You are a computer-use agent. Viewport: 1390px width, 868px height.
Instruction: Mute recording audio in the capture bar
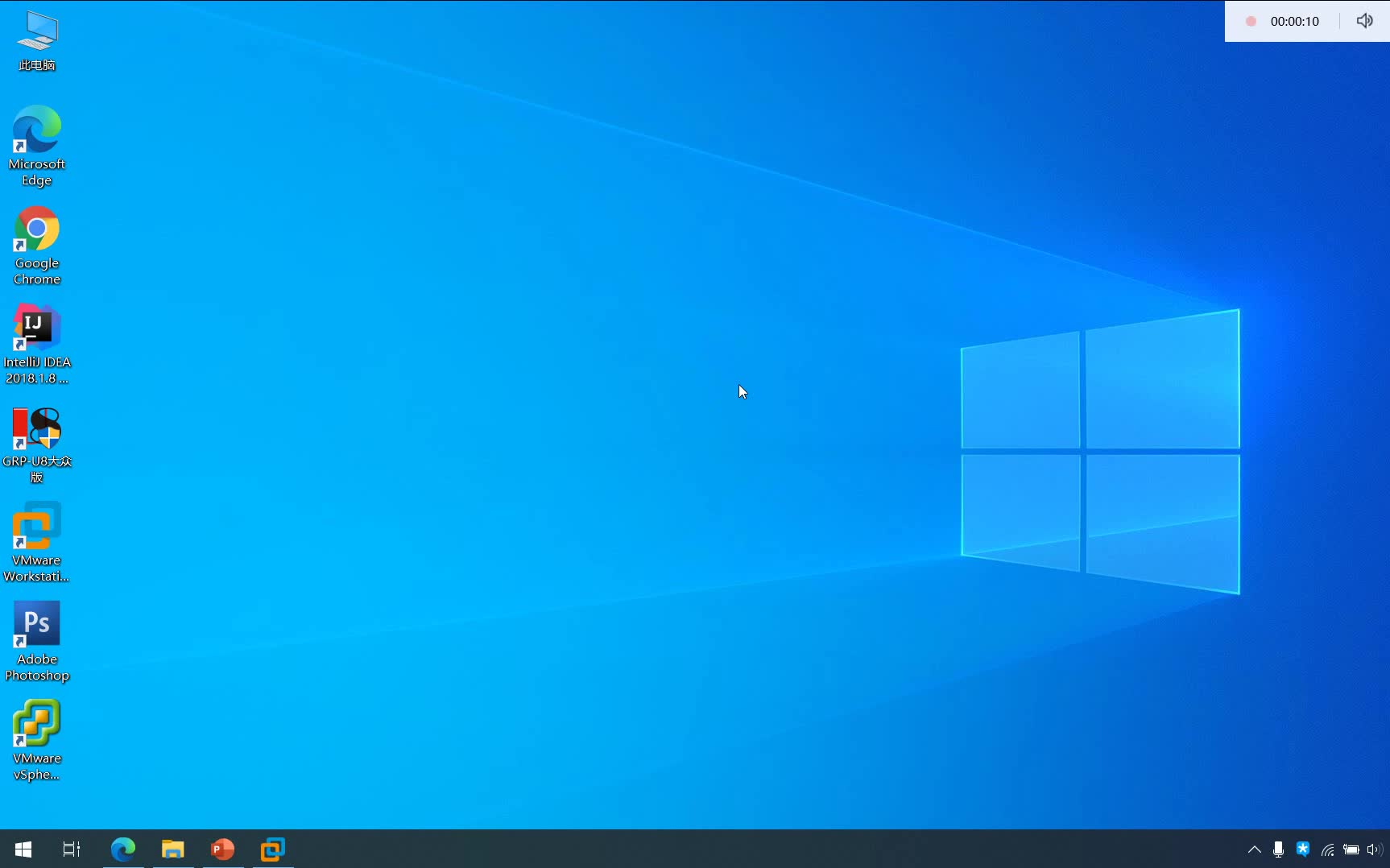(x=1365, y=21)
